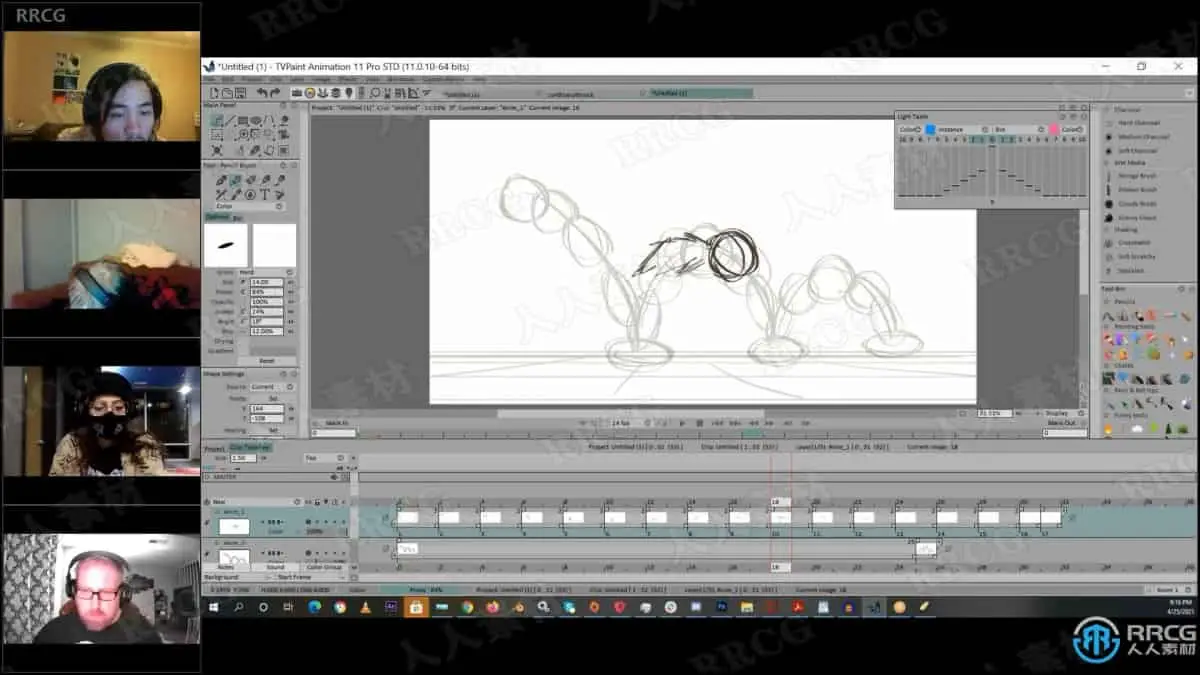
Task: Open the Layer menu
Action: (296, 79)
